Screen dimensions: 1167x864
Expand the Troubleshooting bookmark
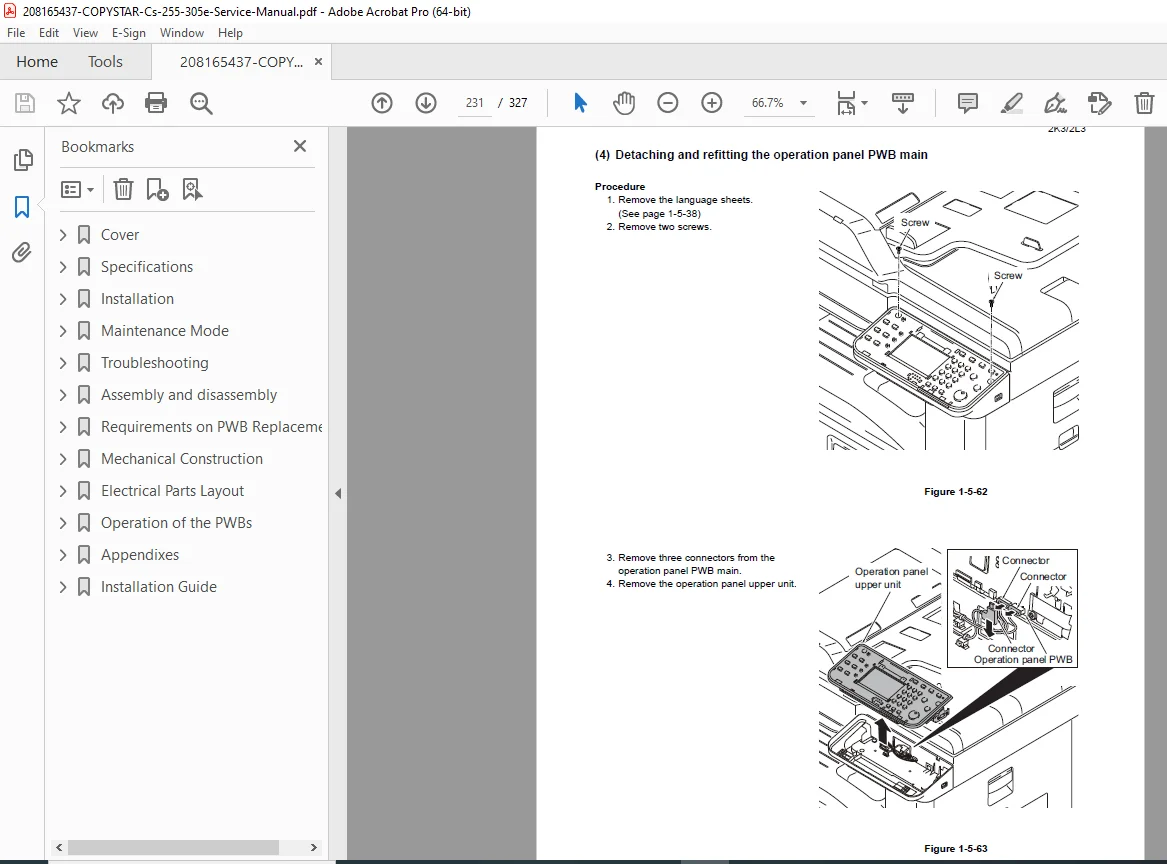pos(63,363)
